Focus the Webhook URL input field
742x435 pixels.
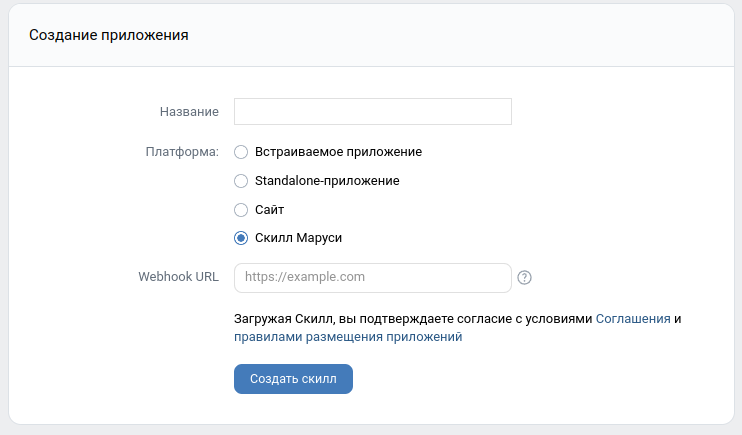372,277
